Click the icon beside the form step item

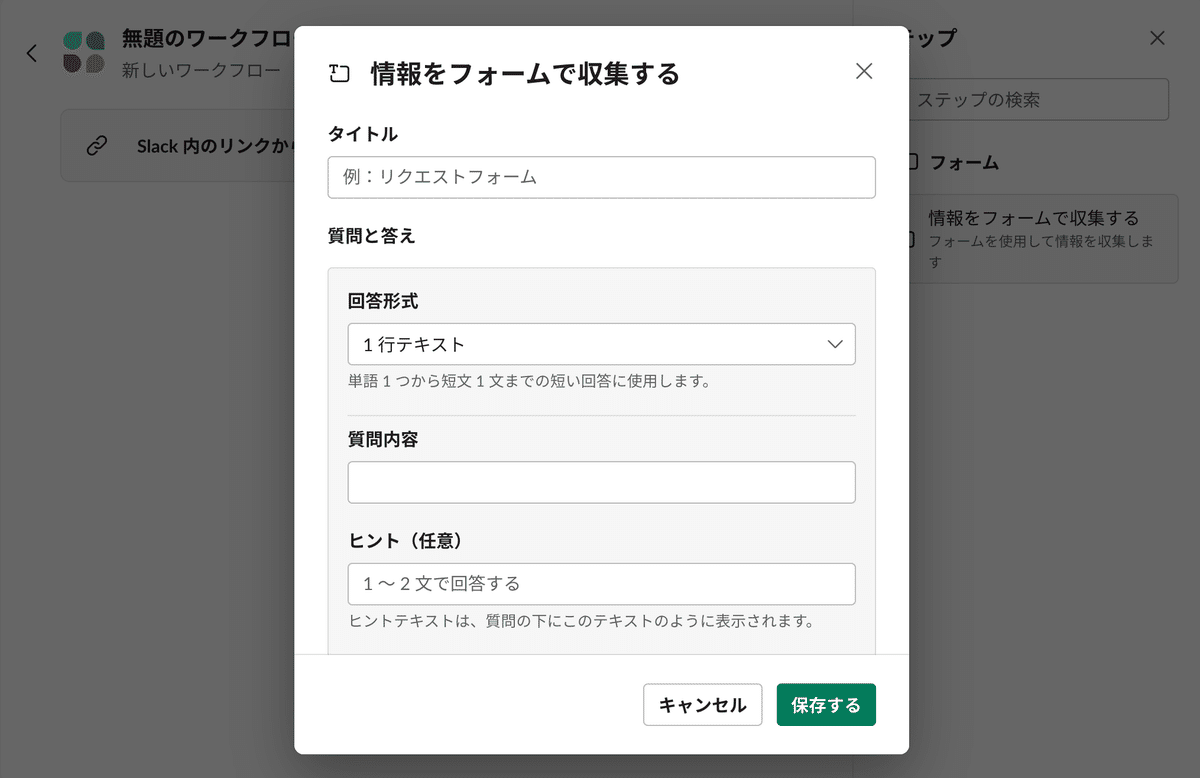[910, 240]
